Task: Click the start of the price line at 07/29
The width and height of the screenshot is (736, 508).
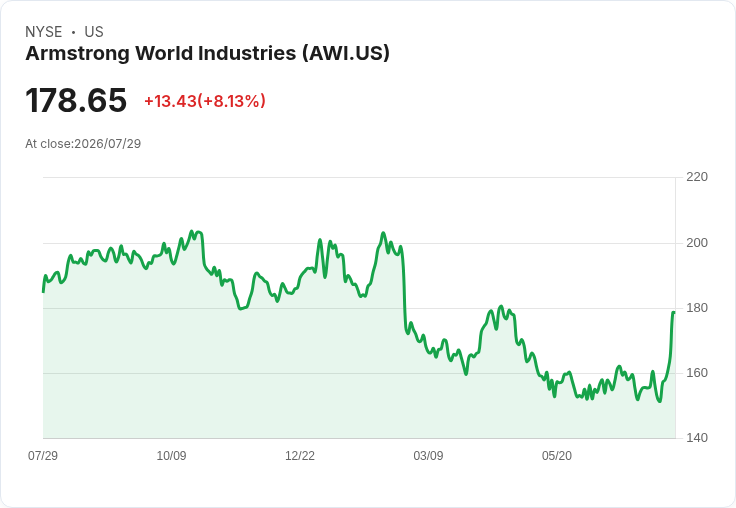Action: (x=43, y=292)
